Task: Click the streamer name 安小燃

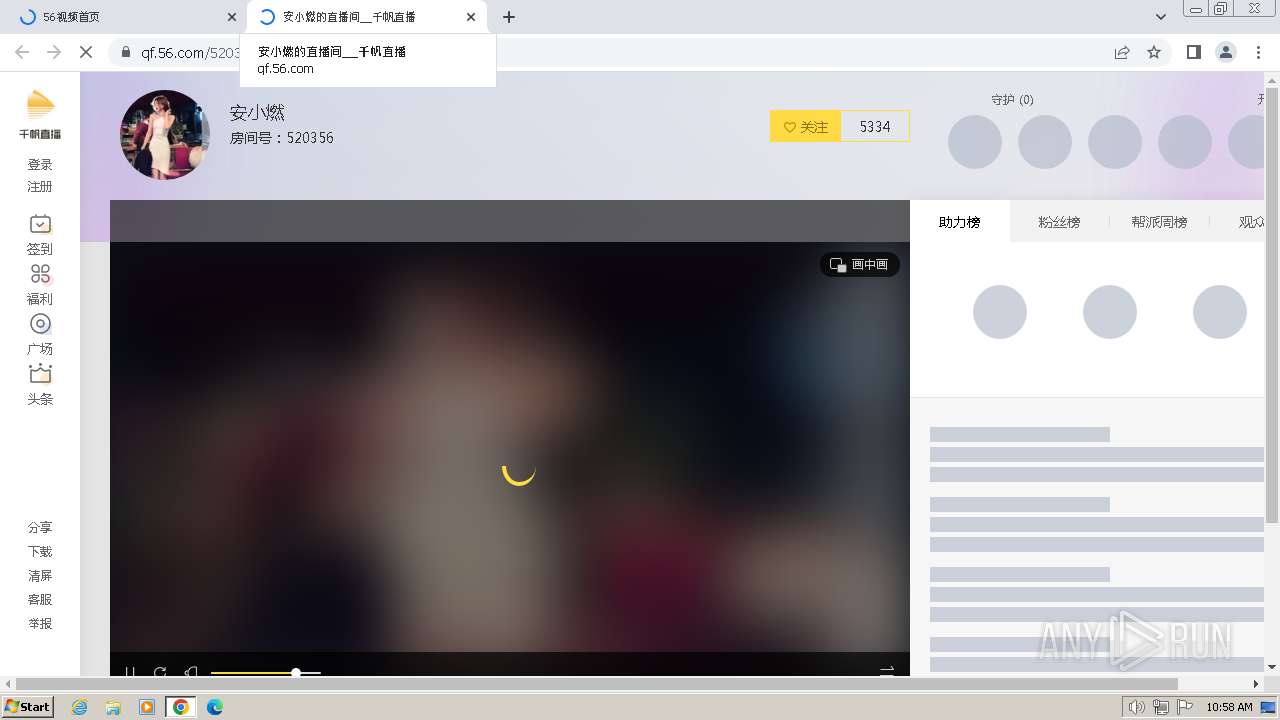Action: tap(257, 113)
